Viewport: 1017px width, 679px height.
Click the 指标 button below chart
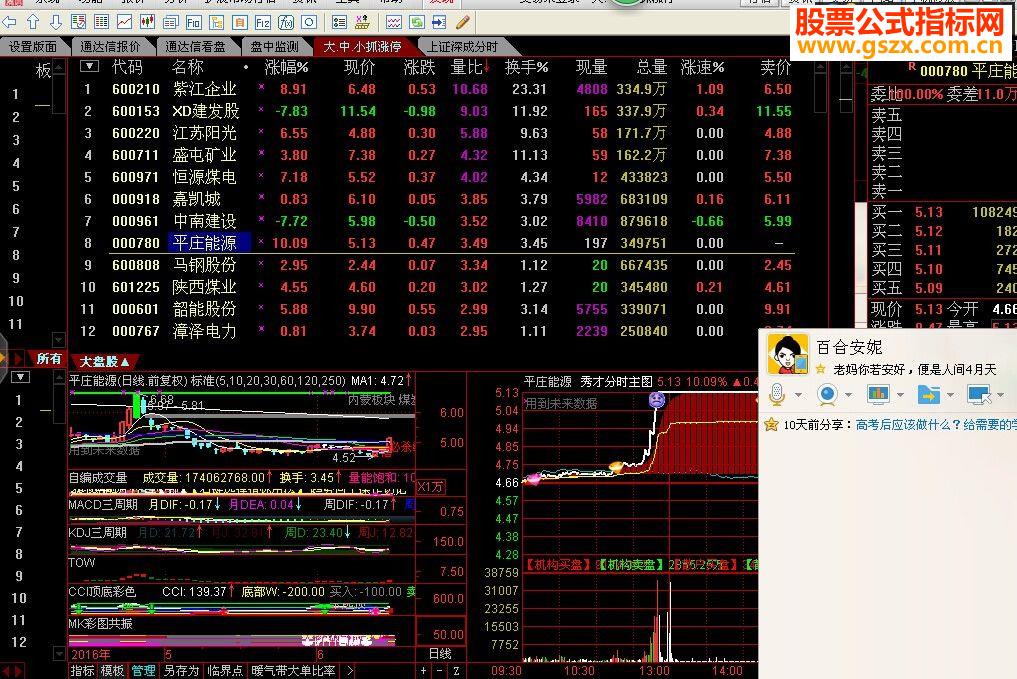point(82,671)
